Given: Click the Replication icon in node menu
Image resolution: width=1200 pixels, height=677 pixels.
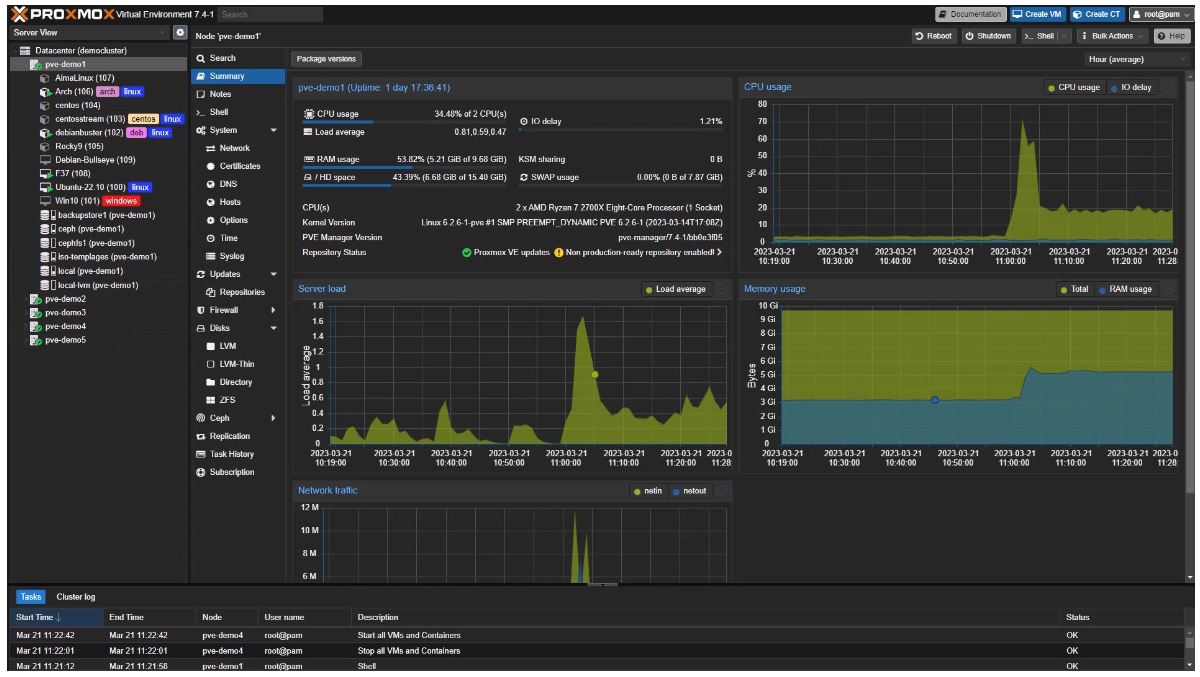Looking at the screenshot, I should [201, 436].
